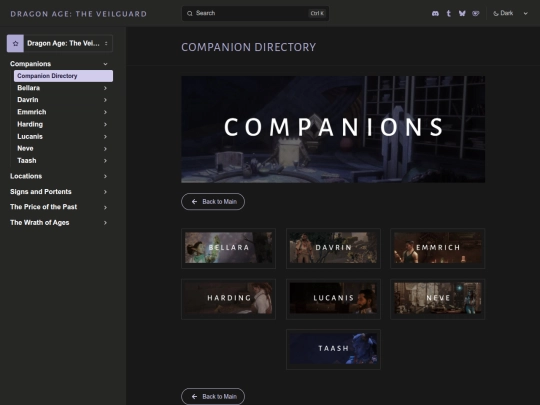Expand the Harding chevron in sidebar
540x405 pixels.
105,124
